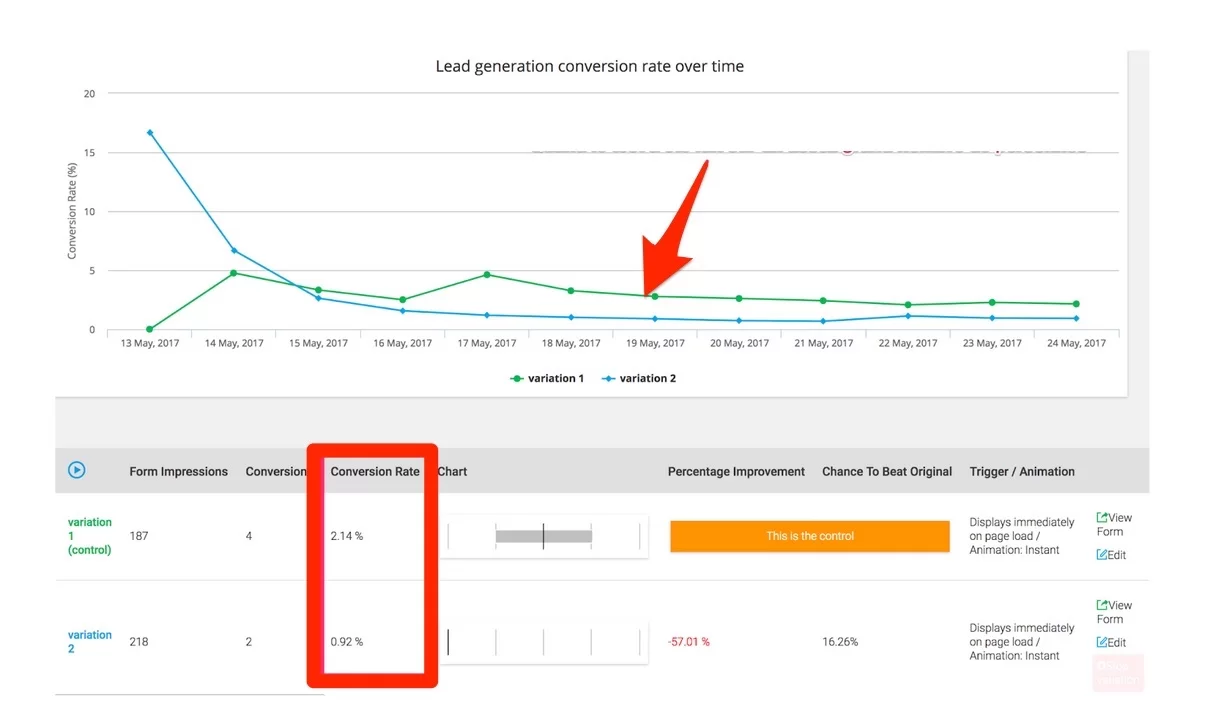
Task: Click the gray range bar for variation 1
Action: pyautogui.click(x=544, y=537)
